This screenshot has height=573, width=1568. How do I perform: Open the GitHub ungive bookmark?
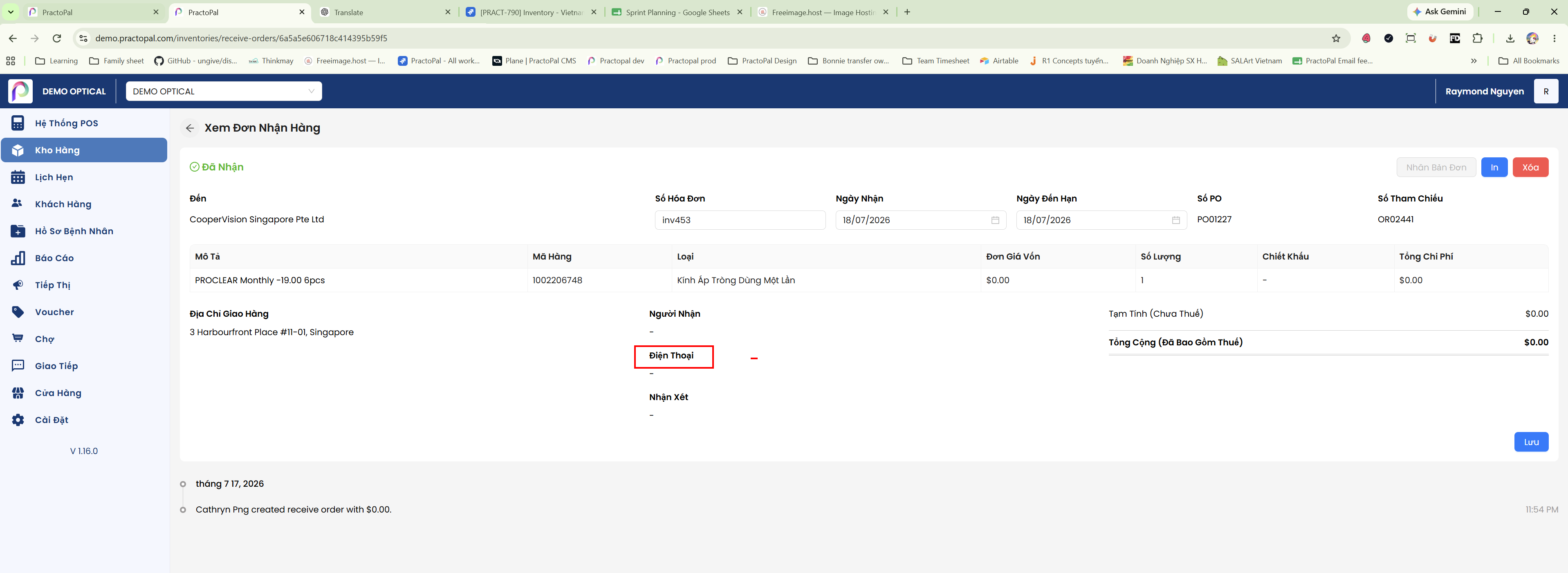[x=195, y=61]
